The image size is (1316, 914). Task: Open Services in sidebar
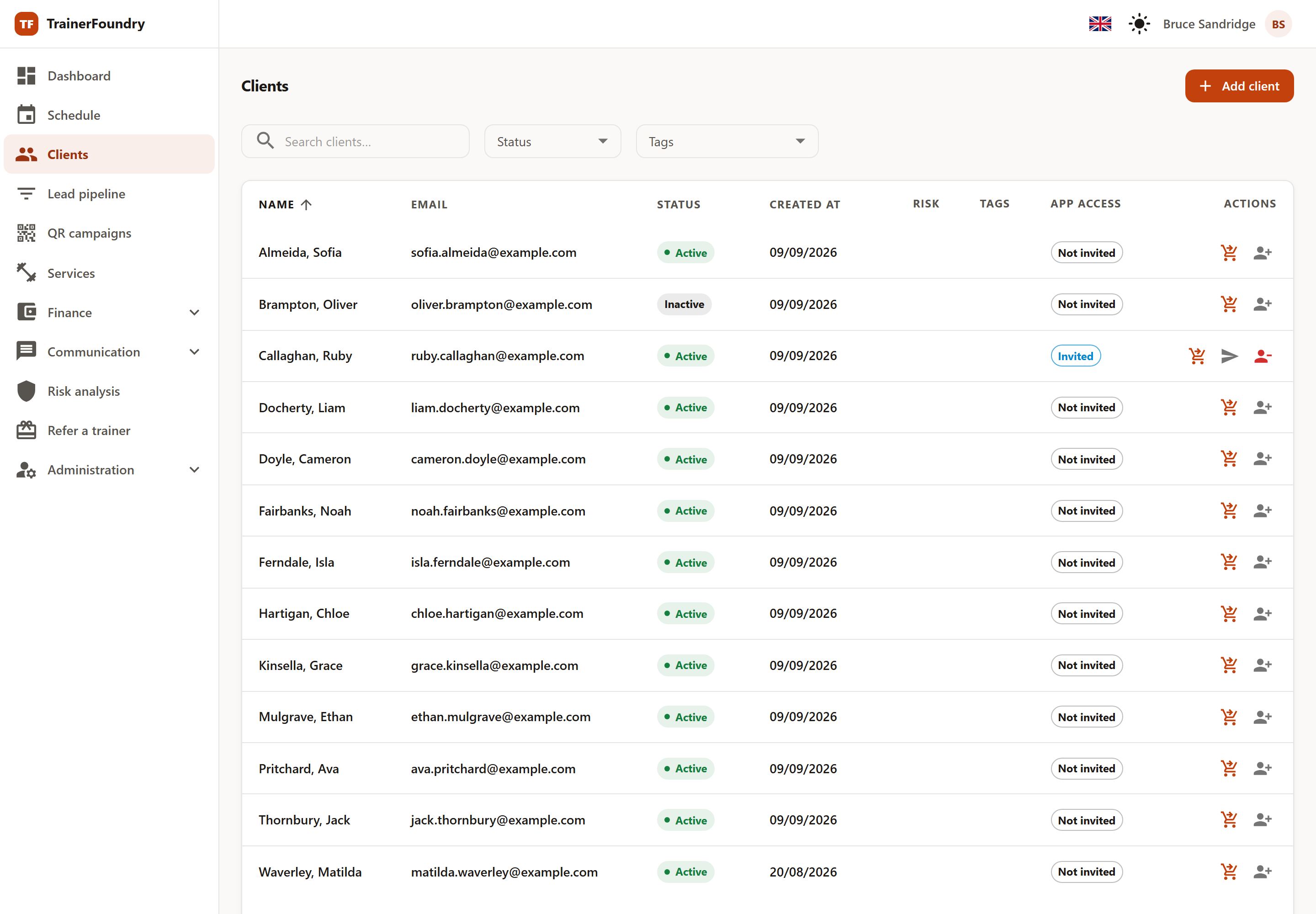[x=109, y=273]
